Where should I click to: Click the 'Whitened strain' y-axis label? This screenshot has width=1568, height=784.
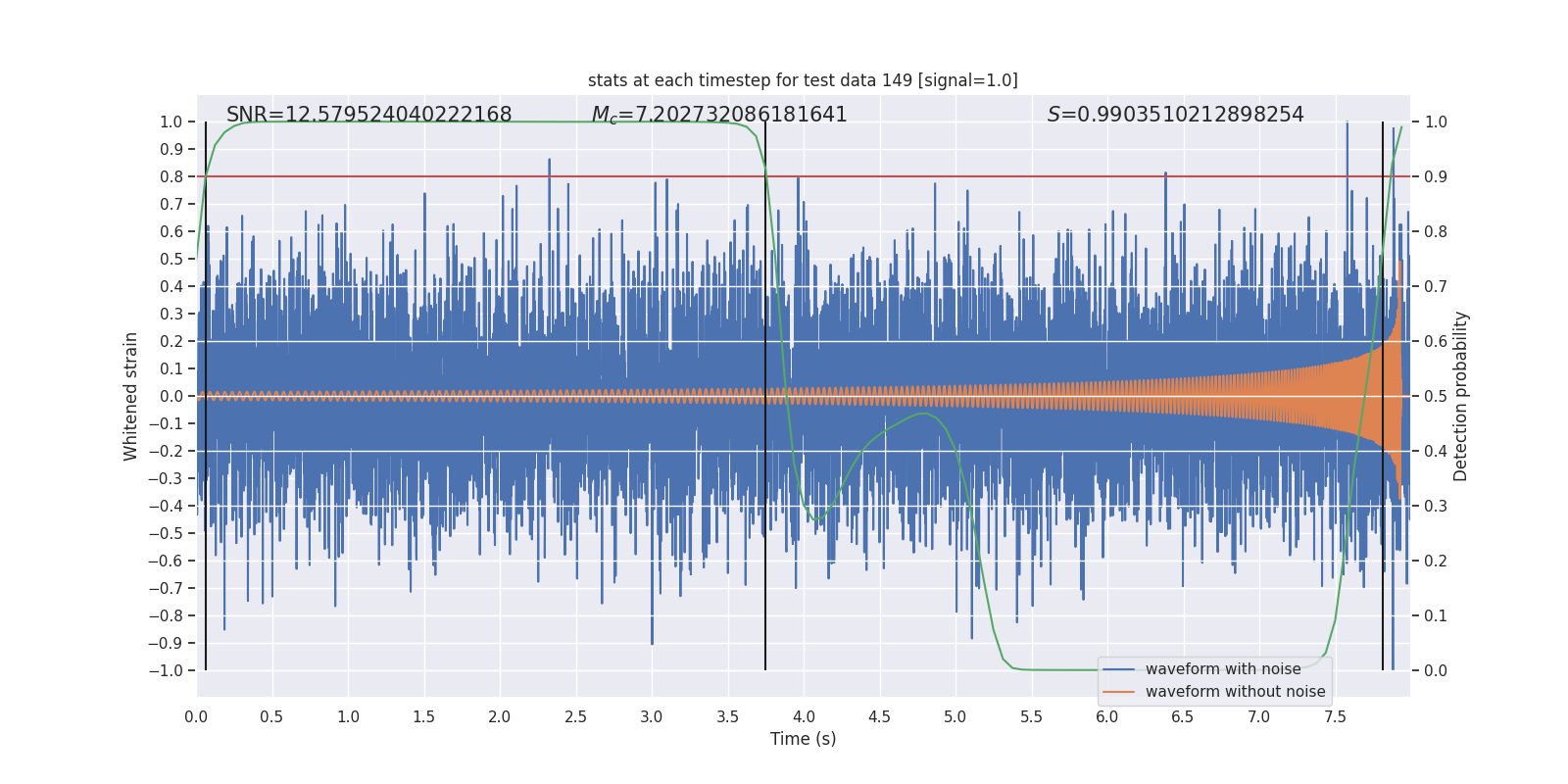point(130,396)
